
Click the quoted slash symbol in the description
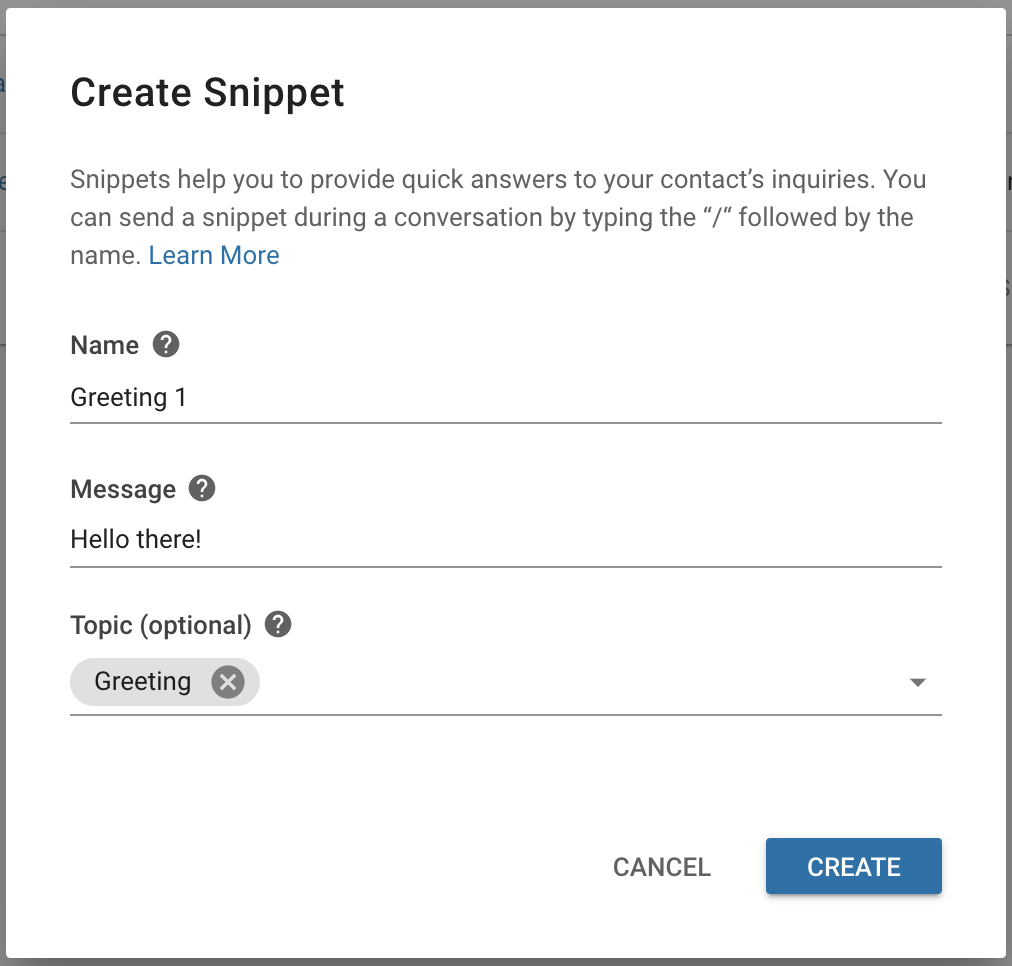[x=716, y=217]
